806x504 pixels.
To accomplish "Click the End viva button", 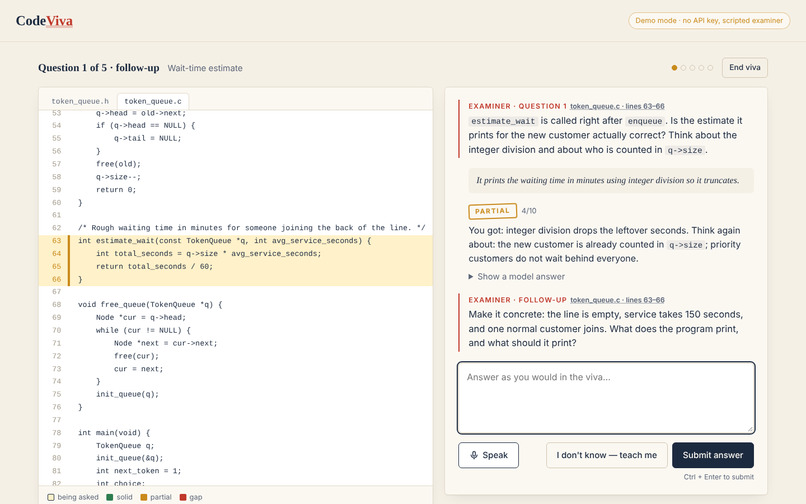I will tap(744, 67).
